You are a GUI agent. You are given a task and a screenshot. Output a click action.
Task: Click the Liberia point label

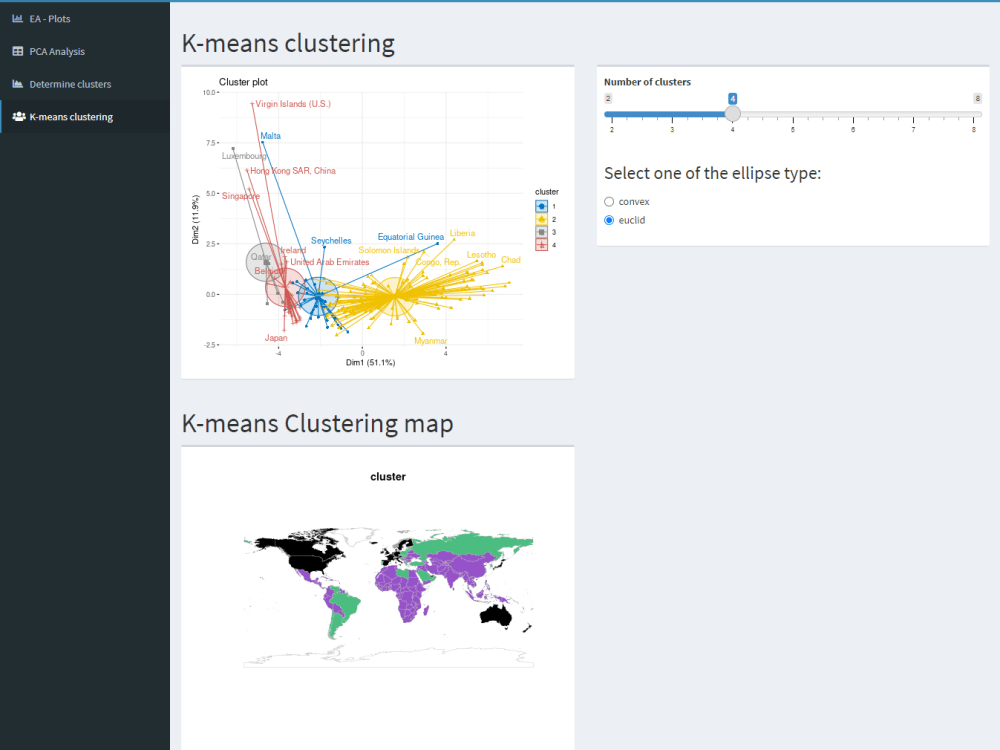coord(462,233)
